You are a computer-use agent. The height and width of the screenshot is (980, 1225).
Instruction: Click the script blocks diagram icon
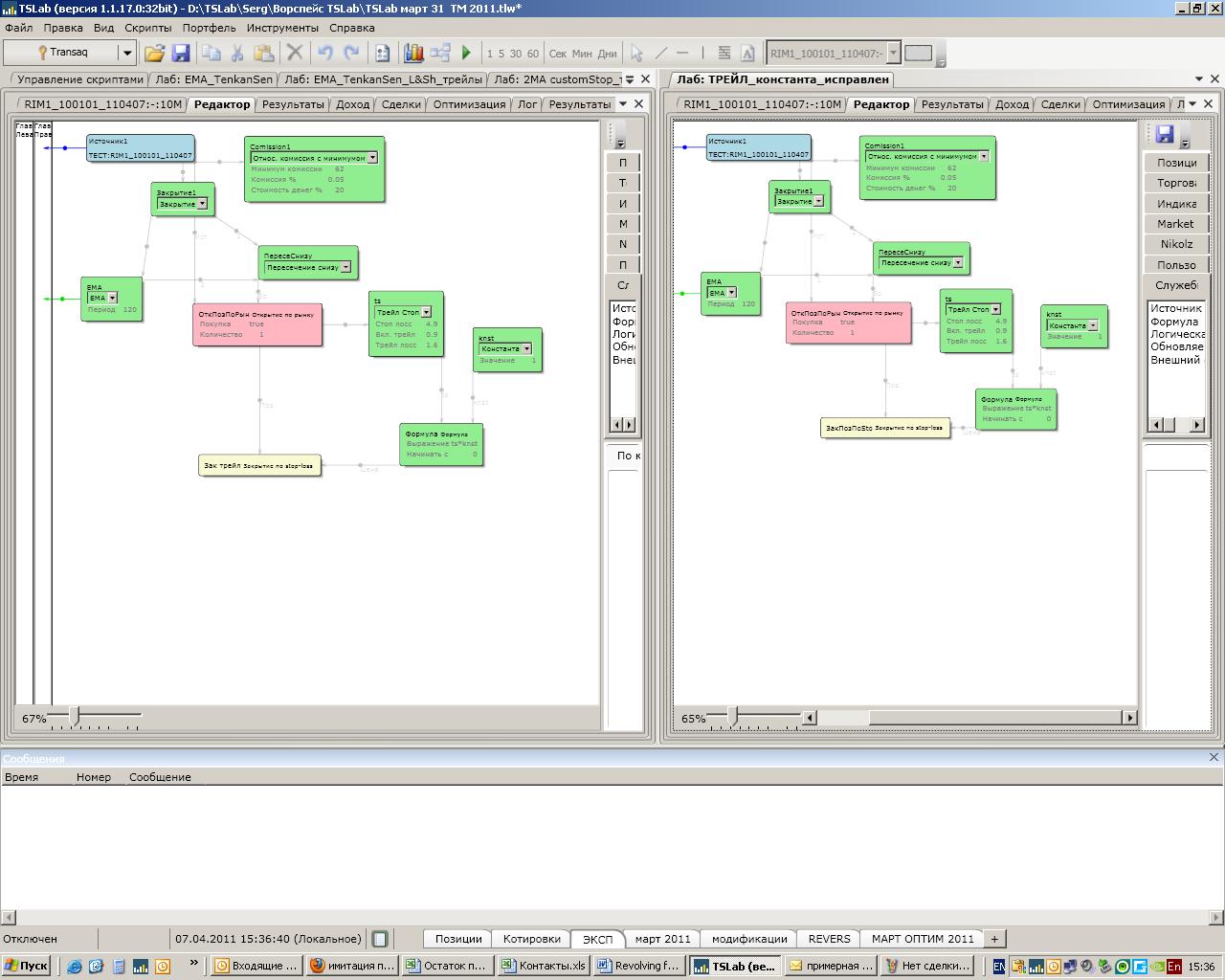pos(440,54)
